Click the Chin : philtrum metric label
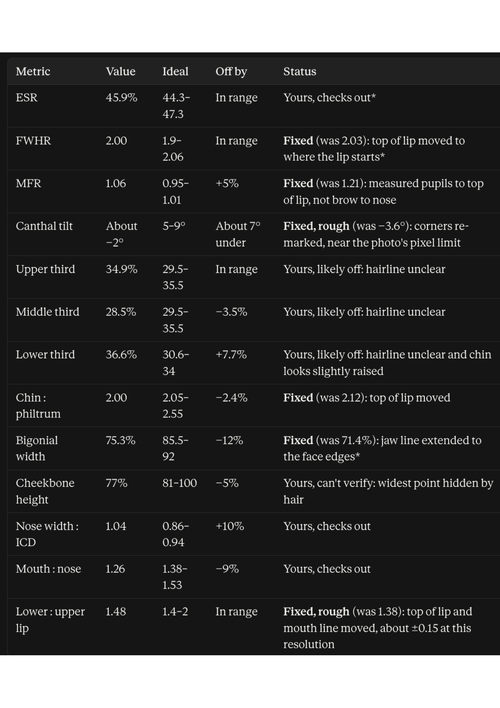Image resolution: width=500 pixels, height=708 pixels. click(38, 405)
